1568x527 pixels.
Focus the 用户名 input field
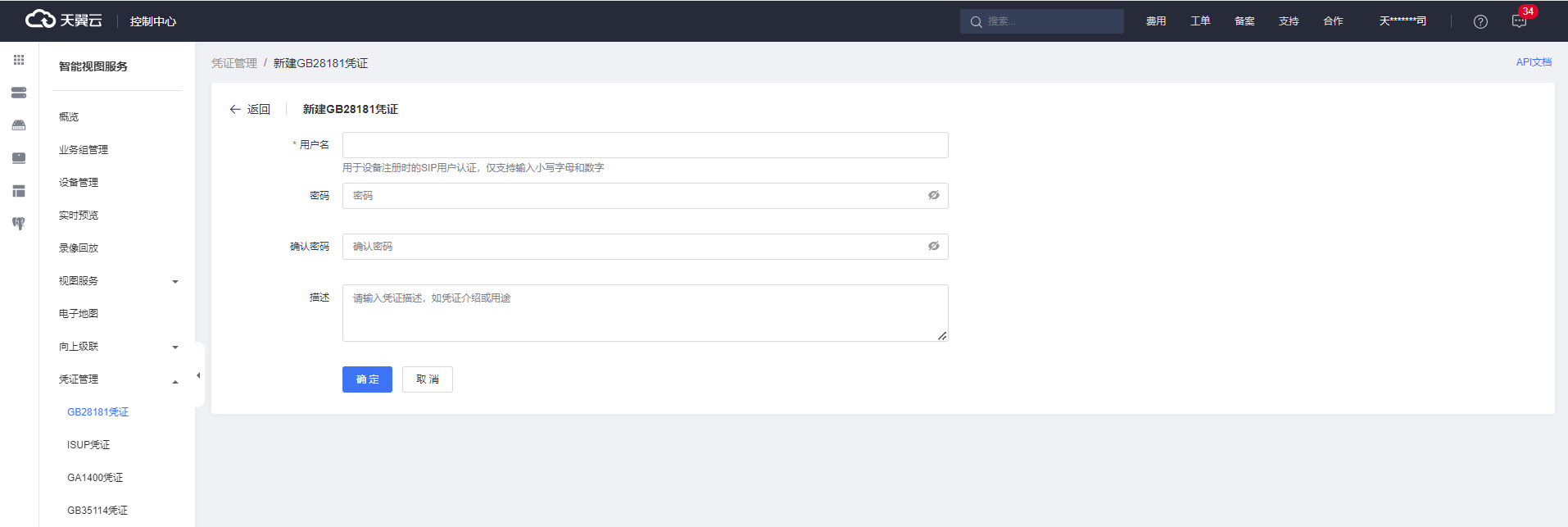click(646, 145)
